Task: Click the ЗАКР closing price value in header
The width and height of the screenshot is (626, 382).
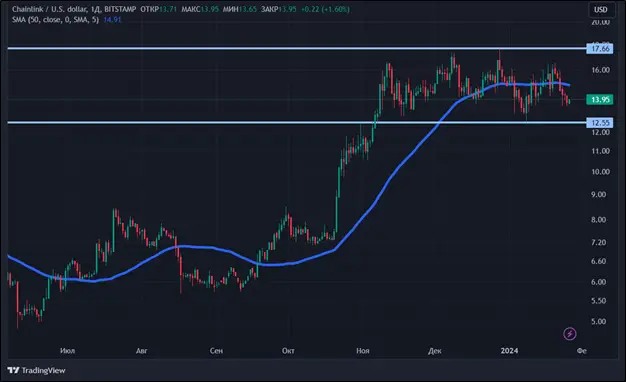Action: coord(287,9)
